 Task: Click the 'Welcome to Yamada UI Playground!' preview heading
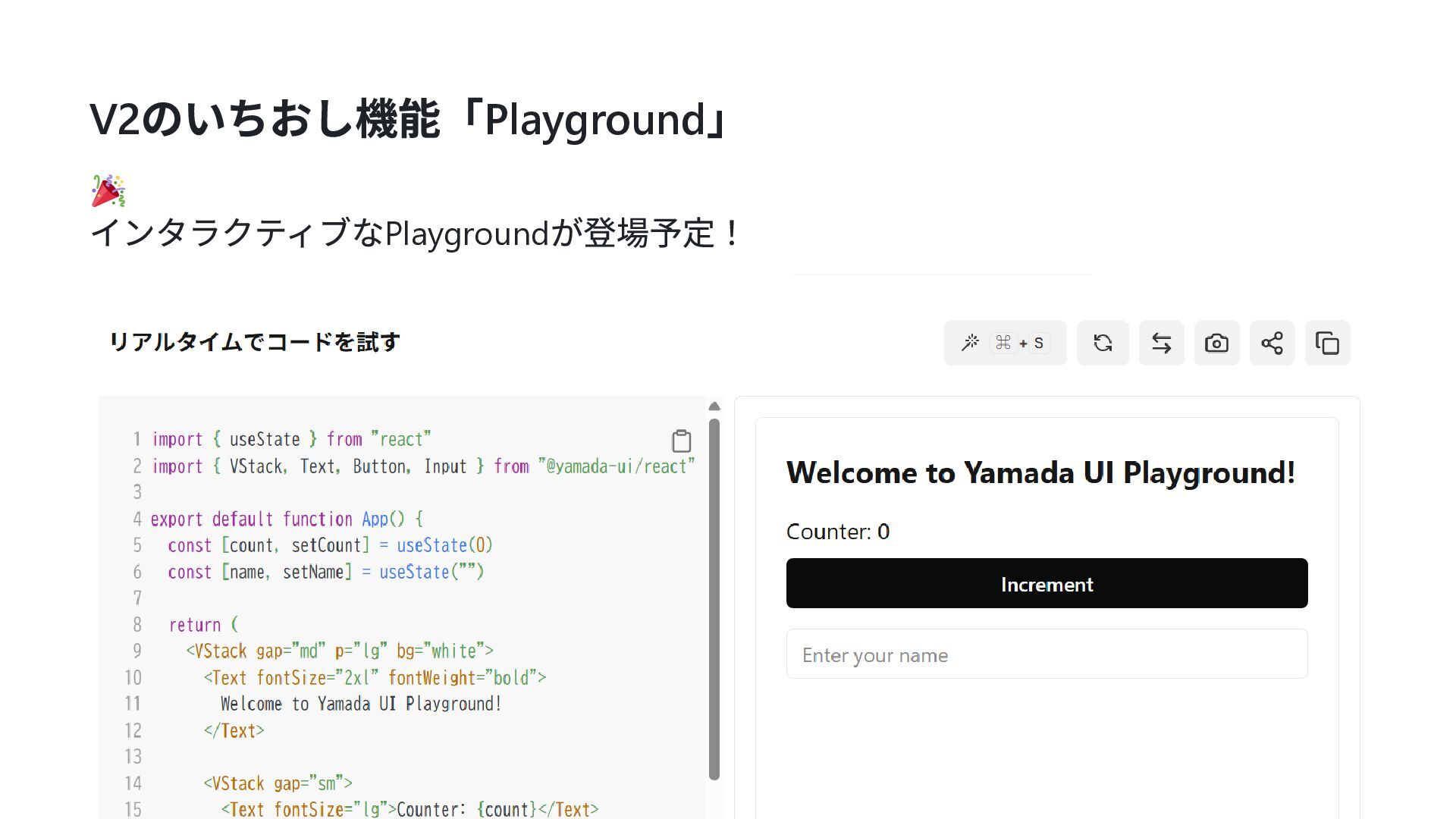1040,473
